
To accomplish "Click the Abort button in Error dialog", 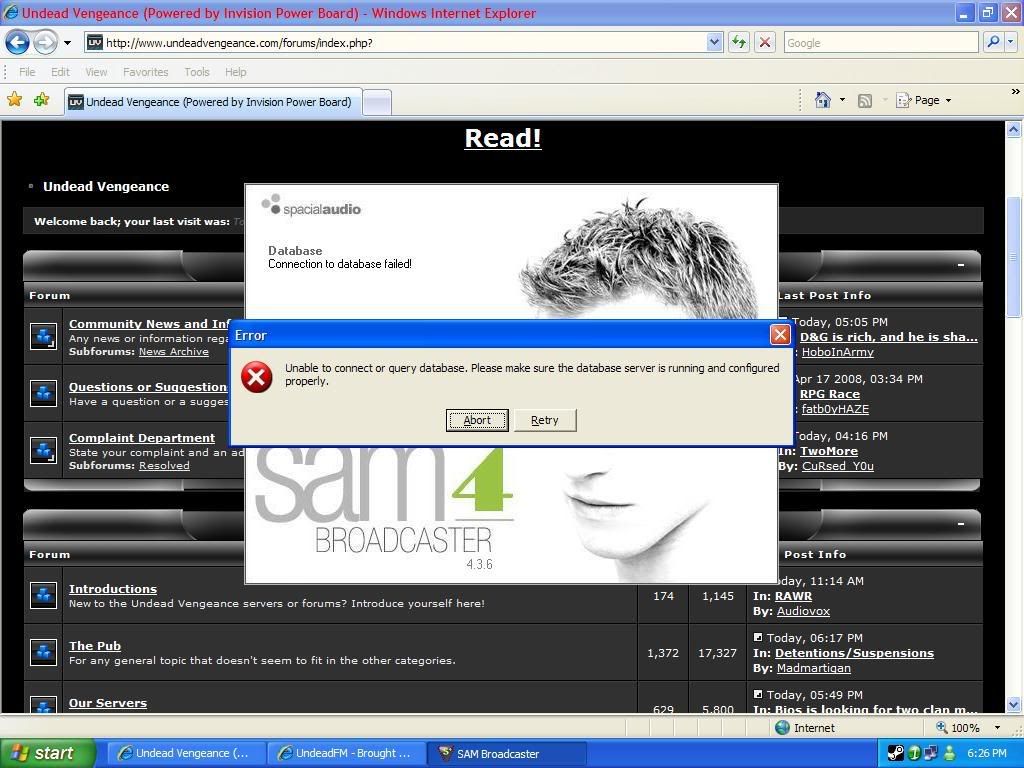I will click(477, 421).
